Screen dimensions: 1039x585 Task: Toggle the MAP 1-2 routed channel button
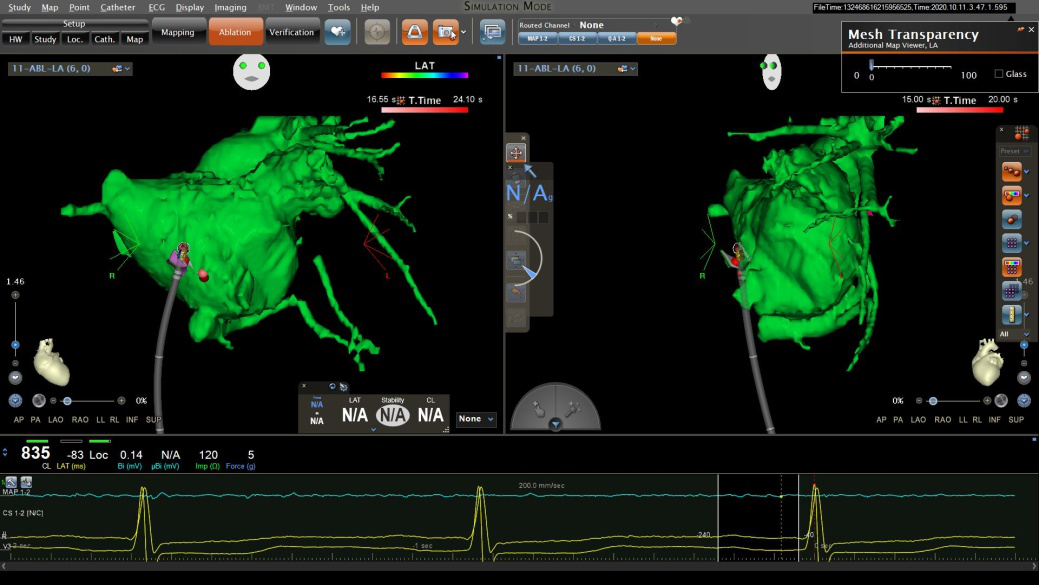(537, 38)
